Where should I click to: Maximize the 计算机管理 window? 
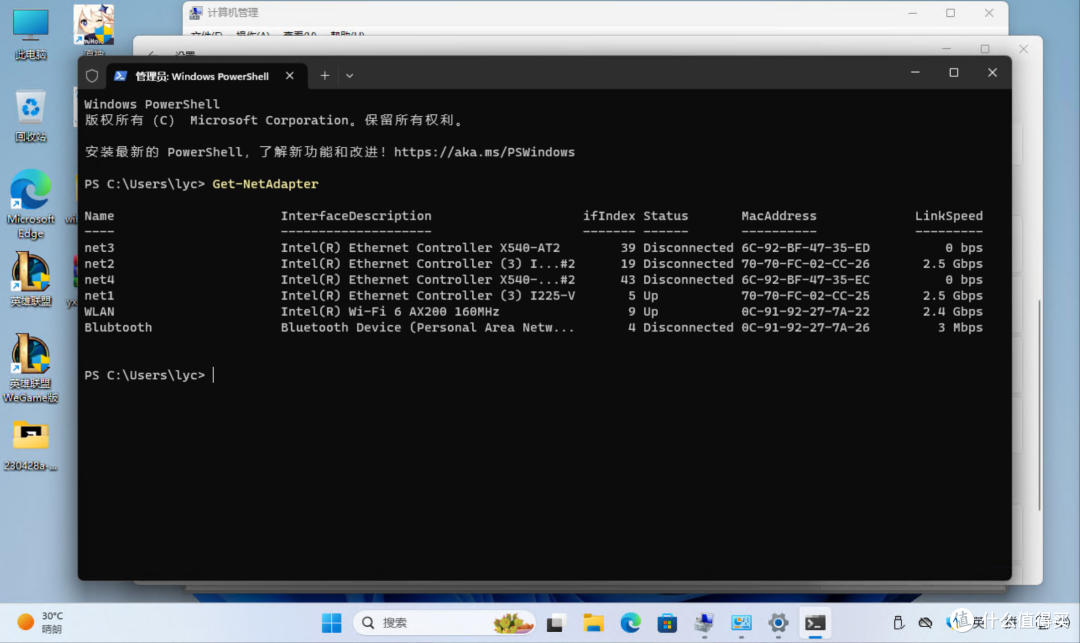click(951, 13)
